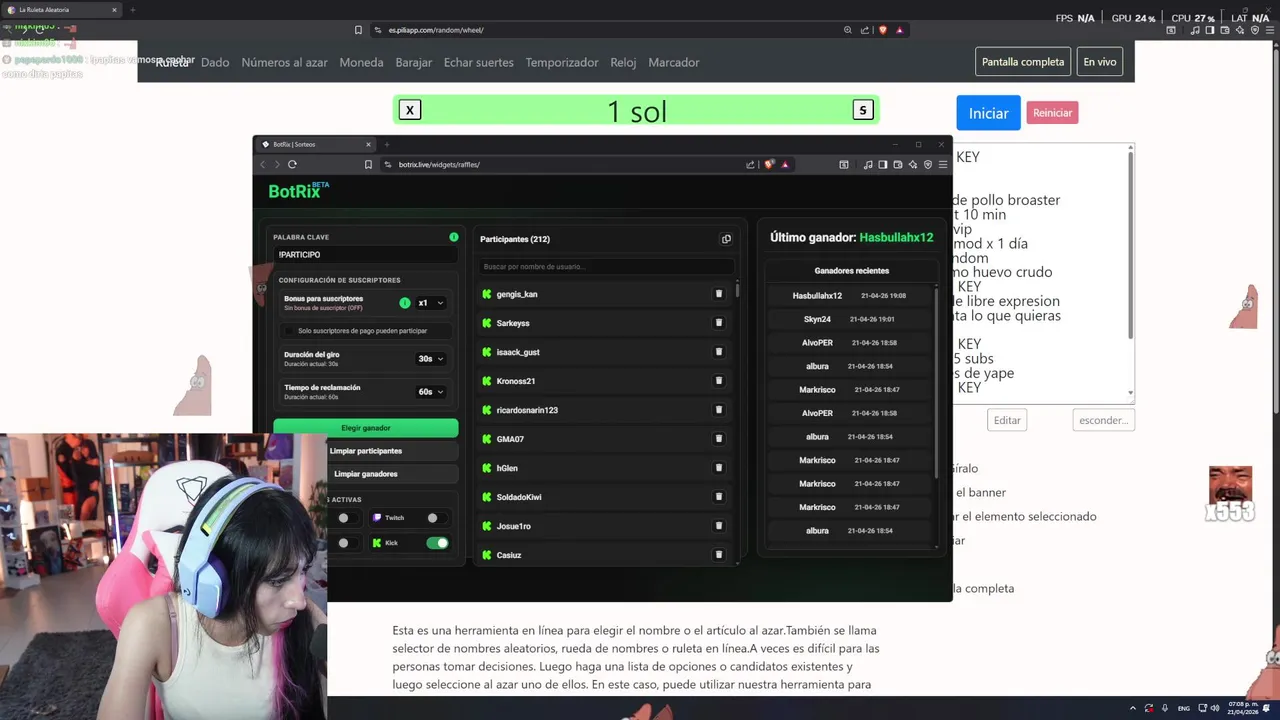Copy participants list icon in BotRix

(726, 239)
